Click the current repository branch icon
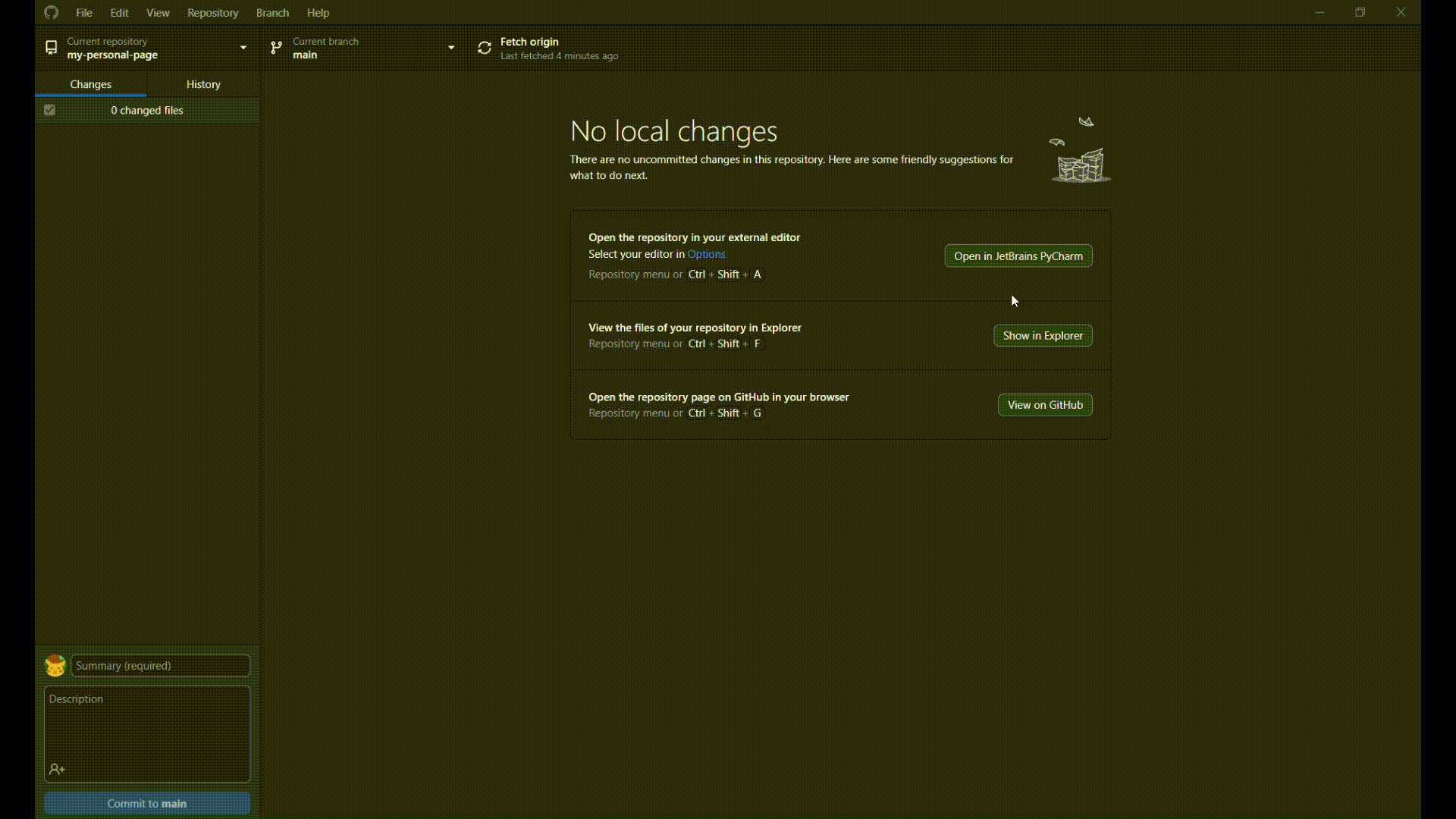This screenshot has height=819, width=1456. tap(276, 48)
